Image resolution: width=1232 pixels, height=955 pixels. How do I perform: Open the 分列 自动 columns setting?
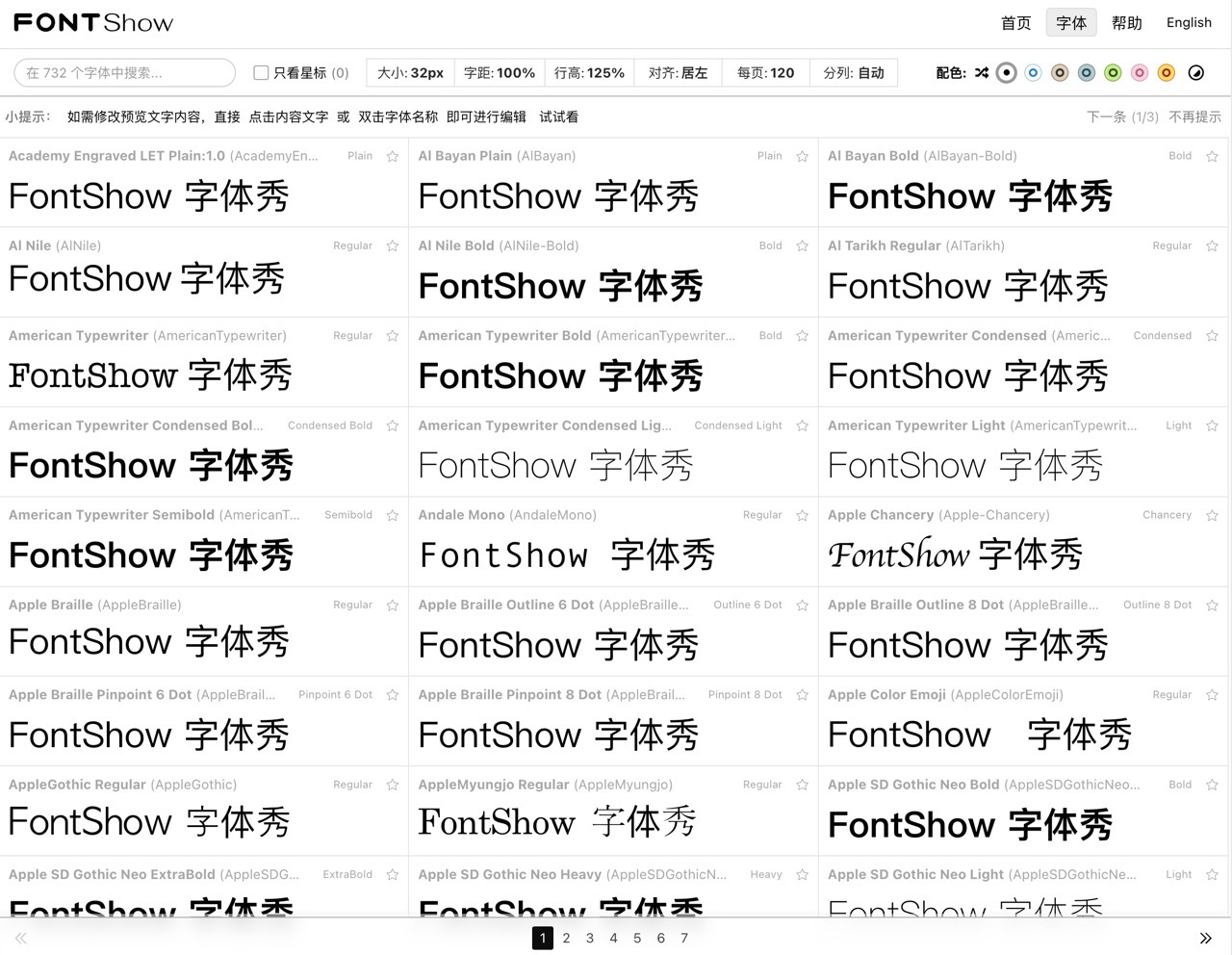point(854,73)
